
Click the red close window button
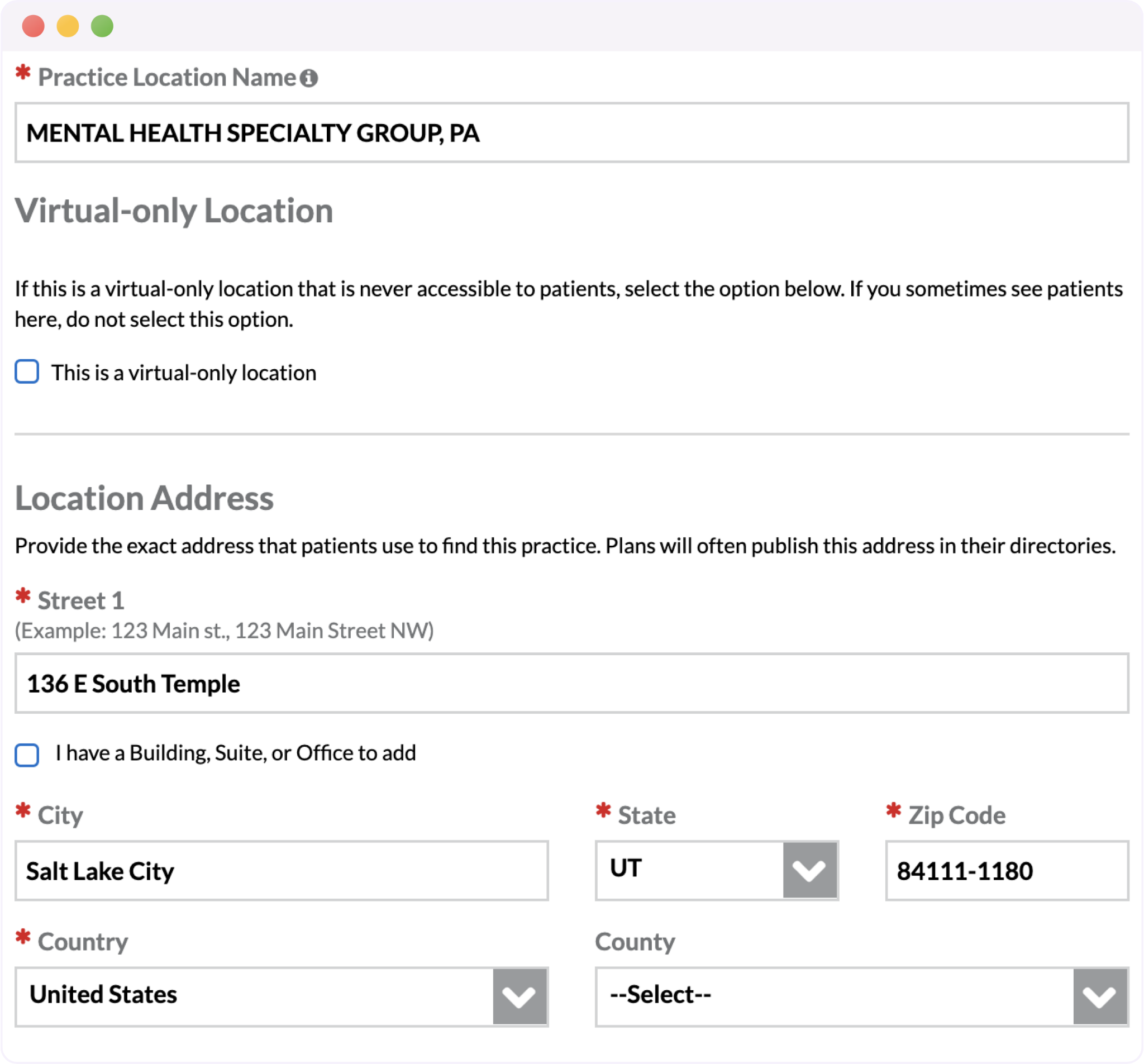click(34, 26)
